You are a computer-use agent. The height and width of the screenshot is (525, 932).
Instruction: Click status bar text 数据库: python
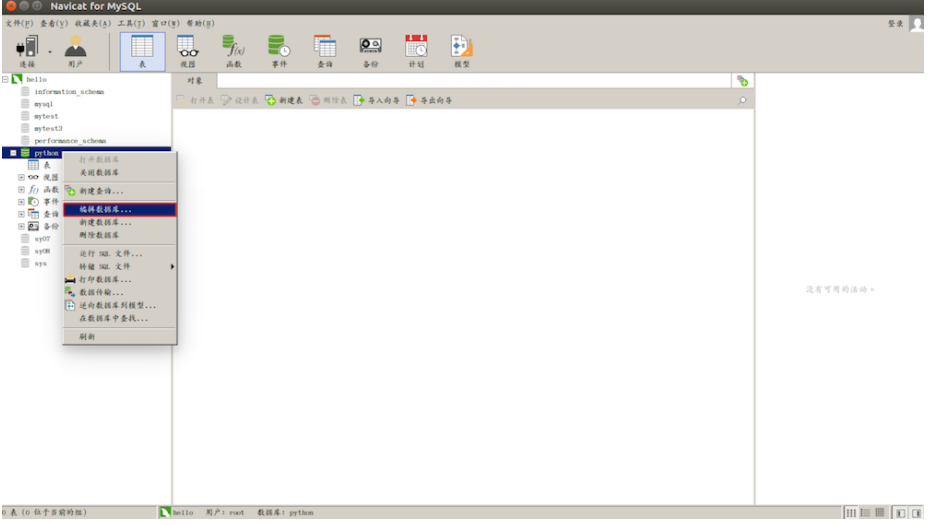(x=285, y=513)
